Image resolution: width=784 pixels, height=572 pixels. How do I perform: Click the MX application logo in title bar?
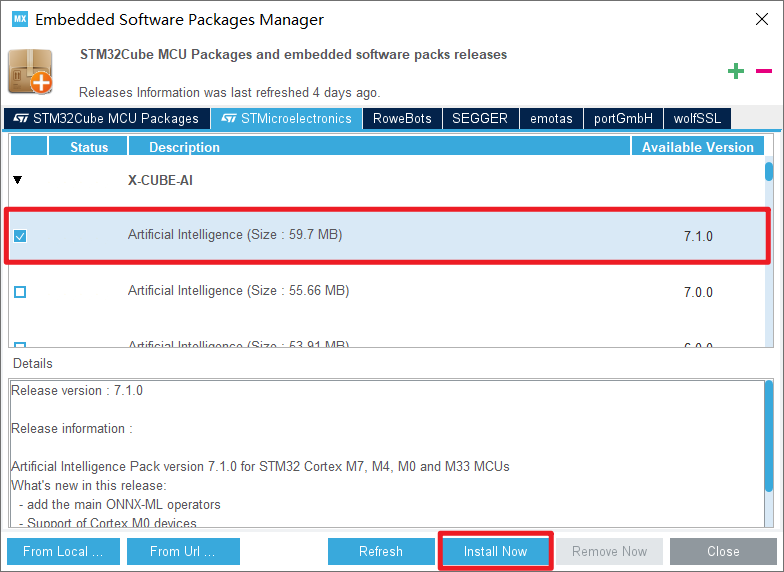click(20, 20)
